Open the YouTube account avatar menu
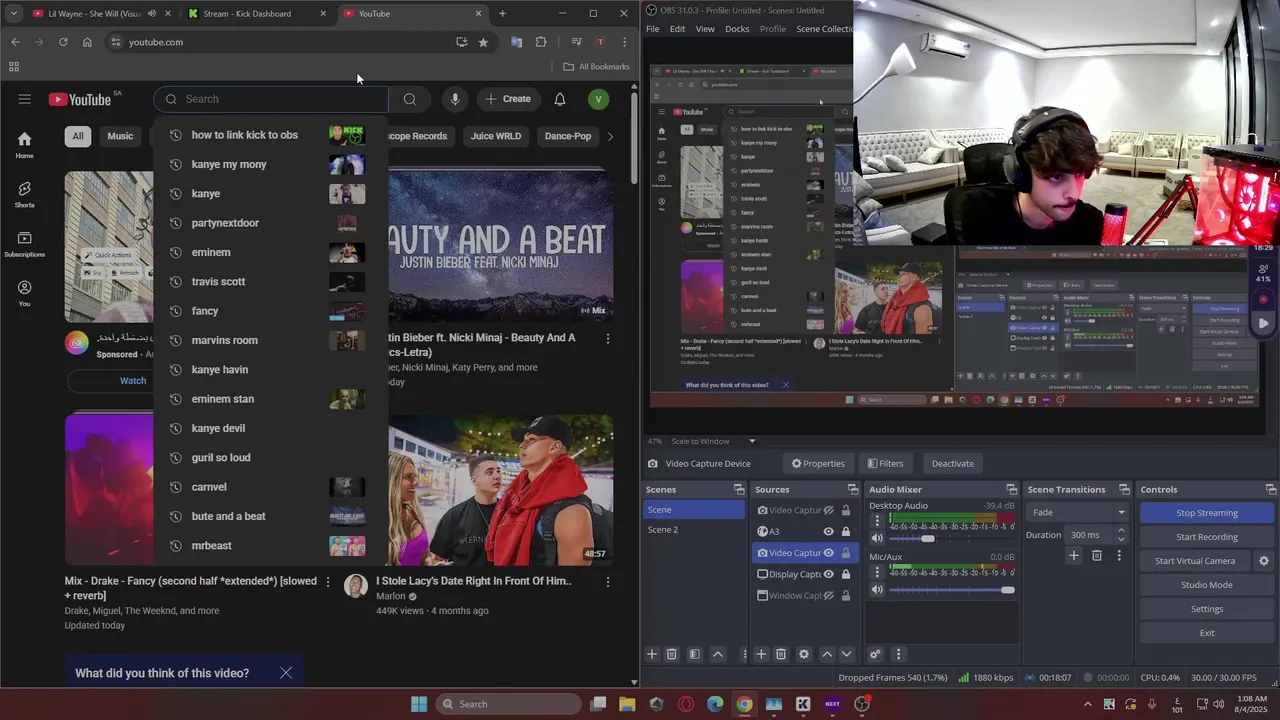 coord(598,99)
